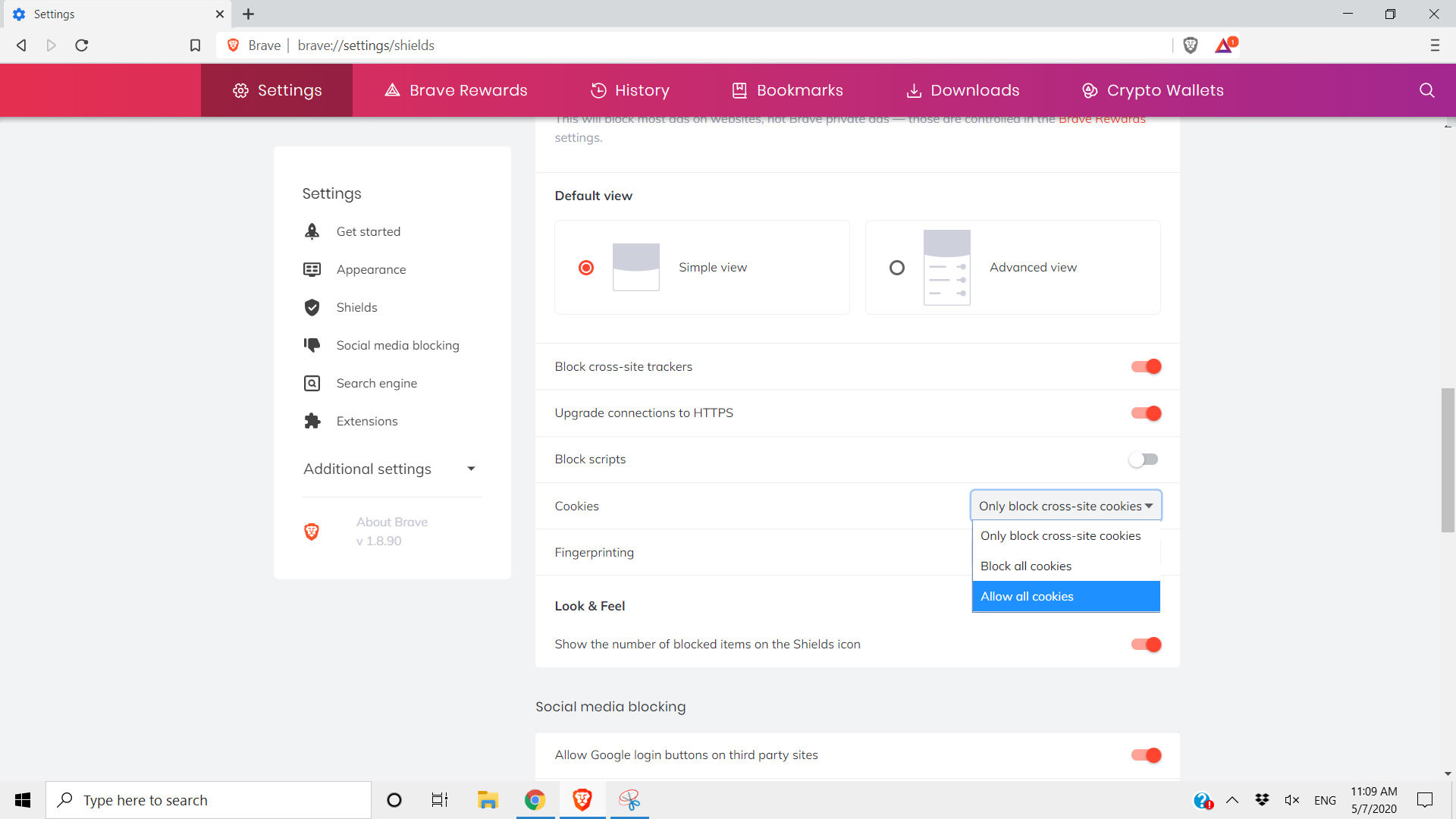This screenshot has width=1456, height=819.
Task: Click the search magnifier in settings header
Action: tap(1426, 90)
